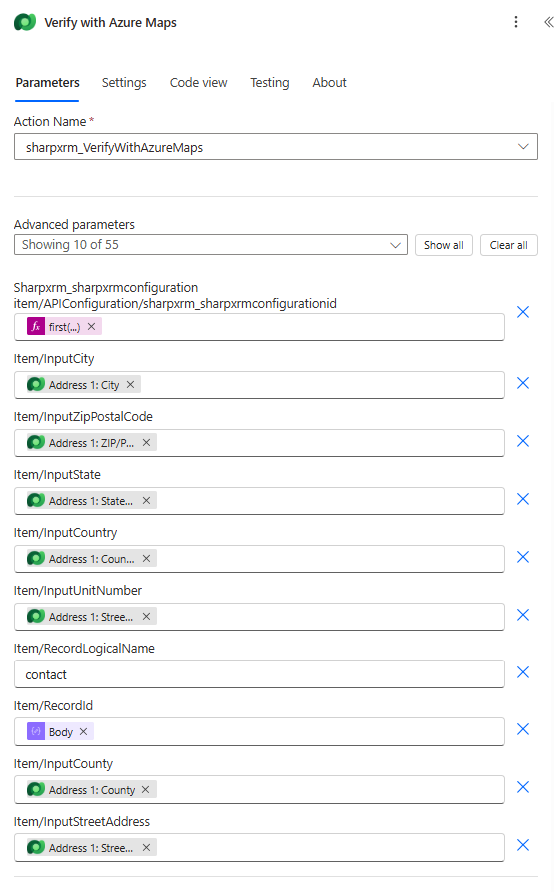Remove the Item/InputState parameter with blue X
The image size is (554, 892).
[523, 499]
